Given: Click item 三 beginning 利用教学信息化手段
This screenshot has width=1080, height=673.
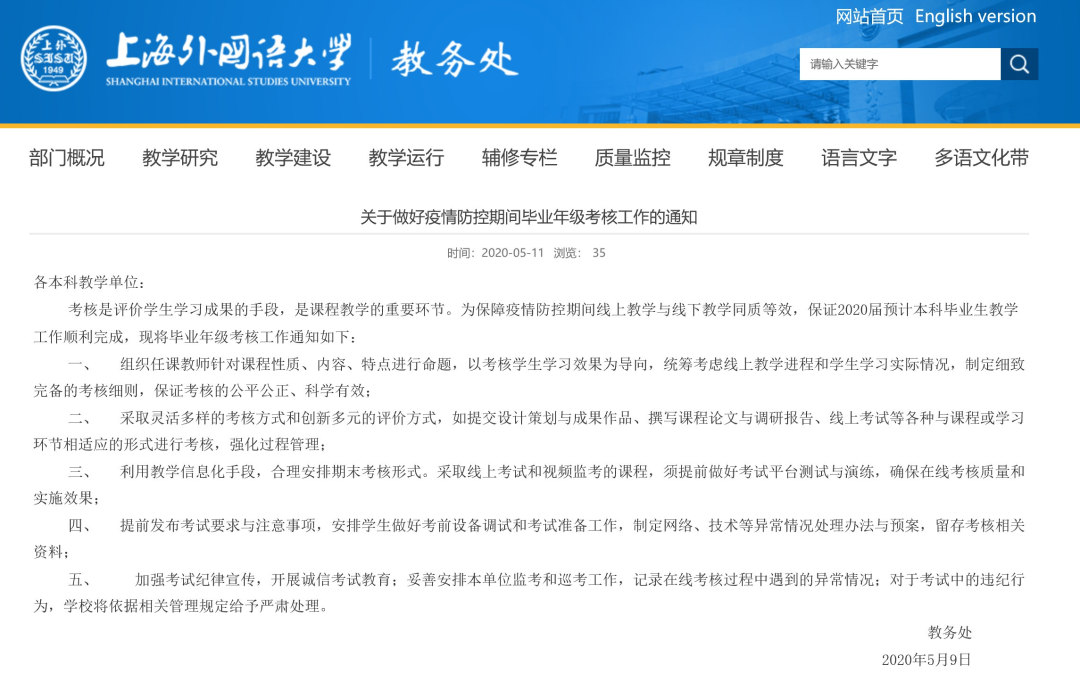Looking at the screenshot, I should coord(529,485).
